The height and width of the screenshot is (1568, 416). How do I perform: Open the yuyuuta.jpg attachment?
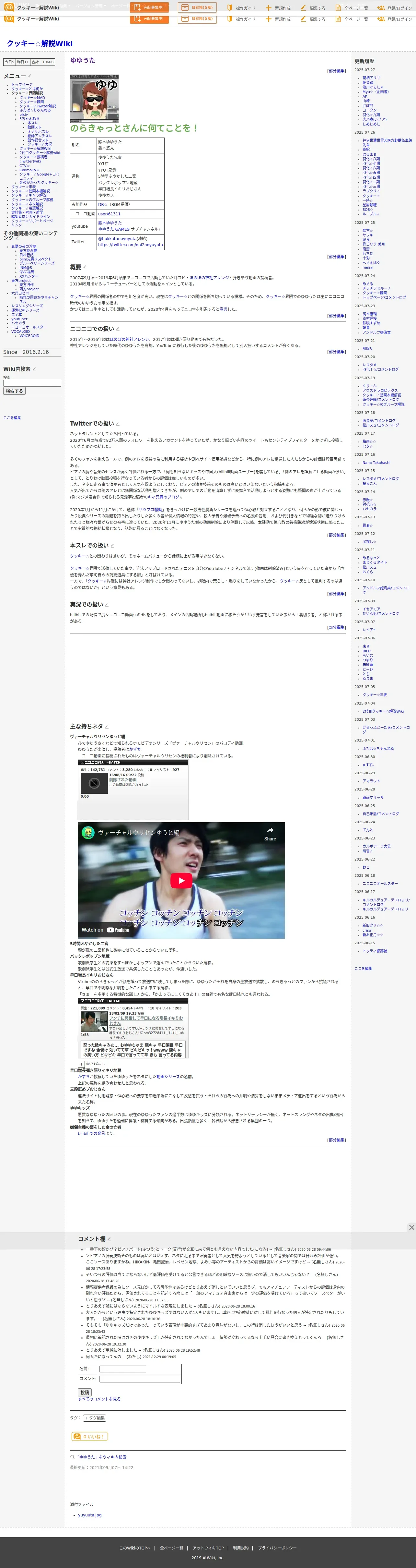(89, 1515)
